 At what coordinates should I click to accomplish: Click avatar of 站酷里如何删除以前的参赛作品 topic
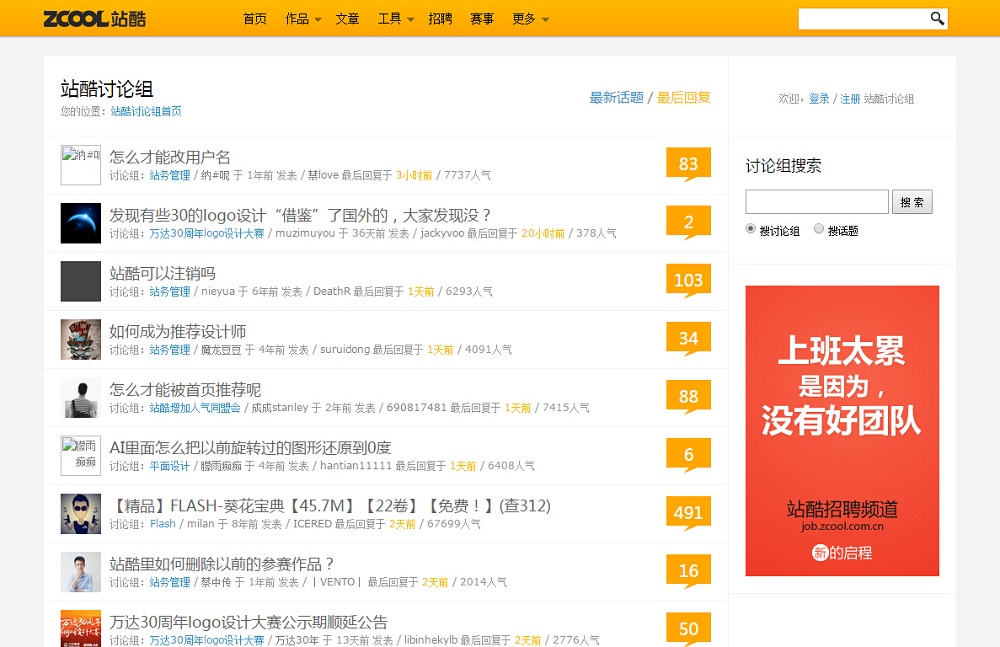[80, 572]
